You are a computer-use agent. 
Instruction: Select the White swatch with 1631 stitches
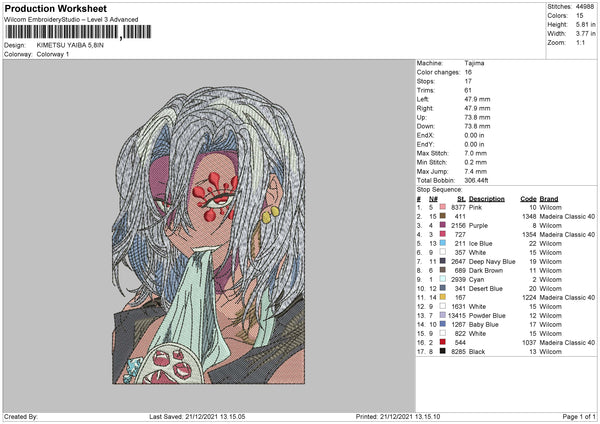click(x=443, y=306)
